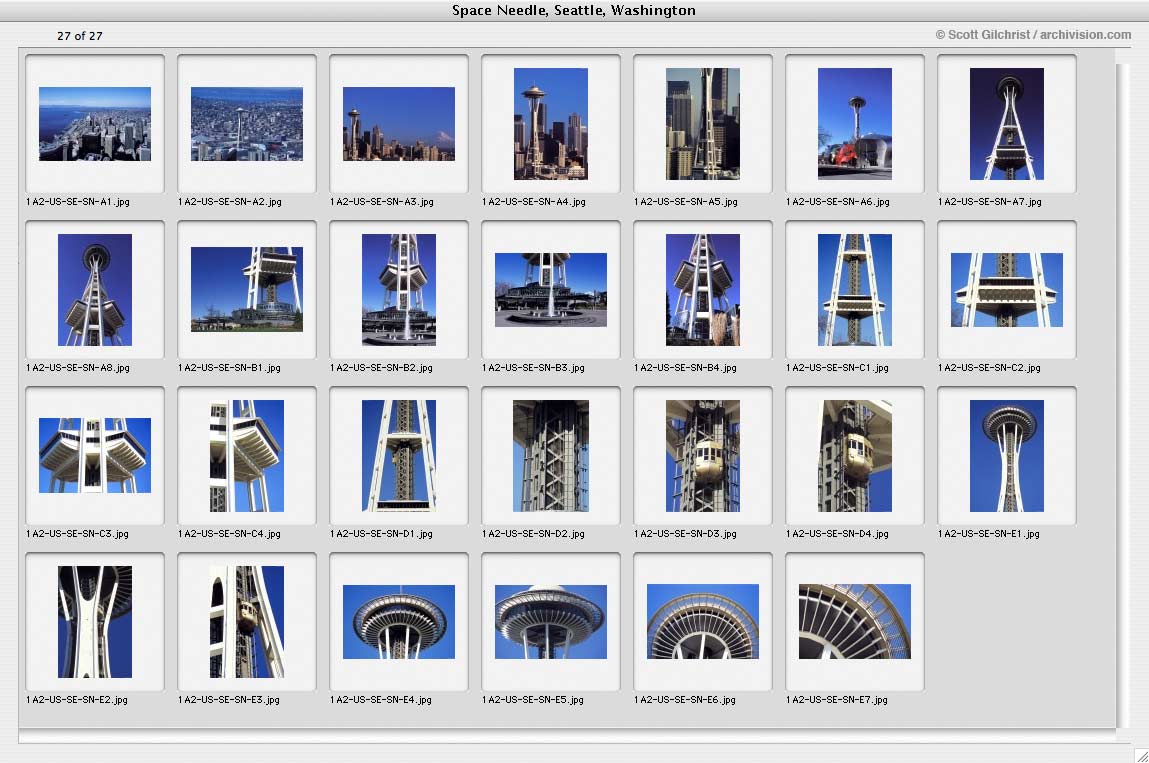The height and width of the screenshot is (763, 1149).
Task: Click the filename text "1A2-US-SE-SN-D1.jpg"
Action: (x=381, y=534)
